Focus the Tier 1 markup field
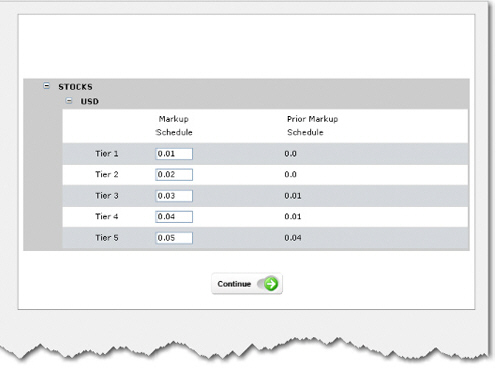The height and width of the screenshot is (370, 496). click(x=174, y=154)
